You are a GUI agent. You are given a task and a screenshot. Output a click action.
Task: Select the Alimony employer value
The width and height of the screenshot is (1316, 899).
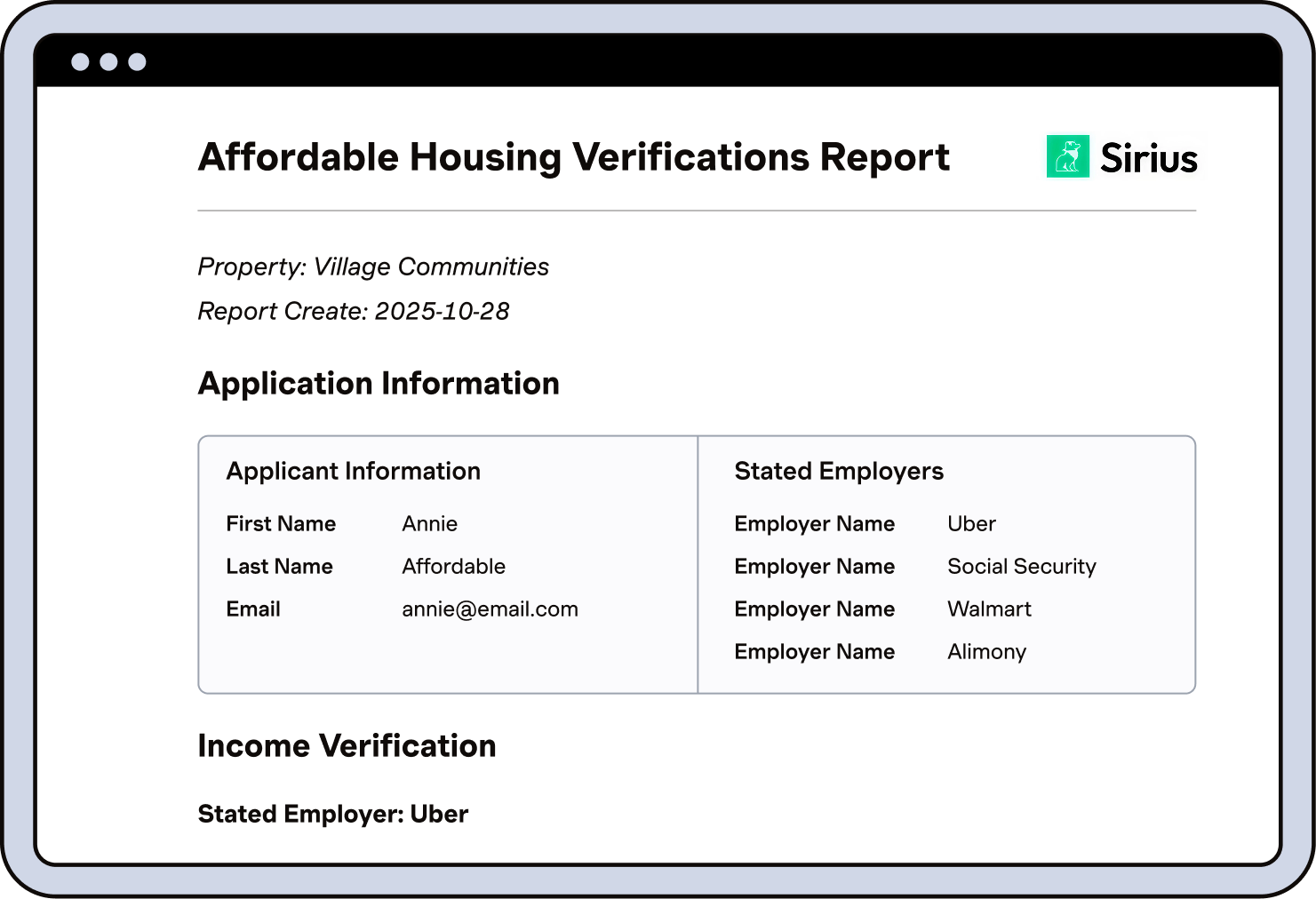[x=987, y=652]
